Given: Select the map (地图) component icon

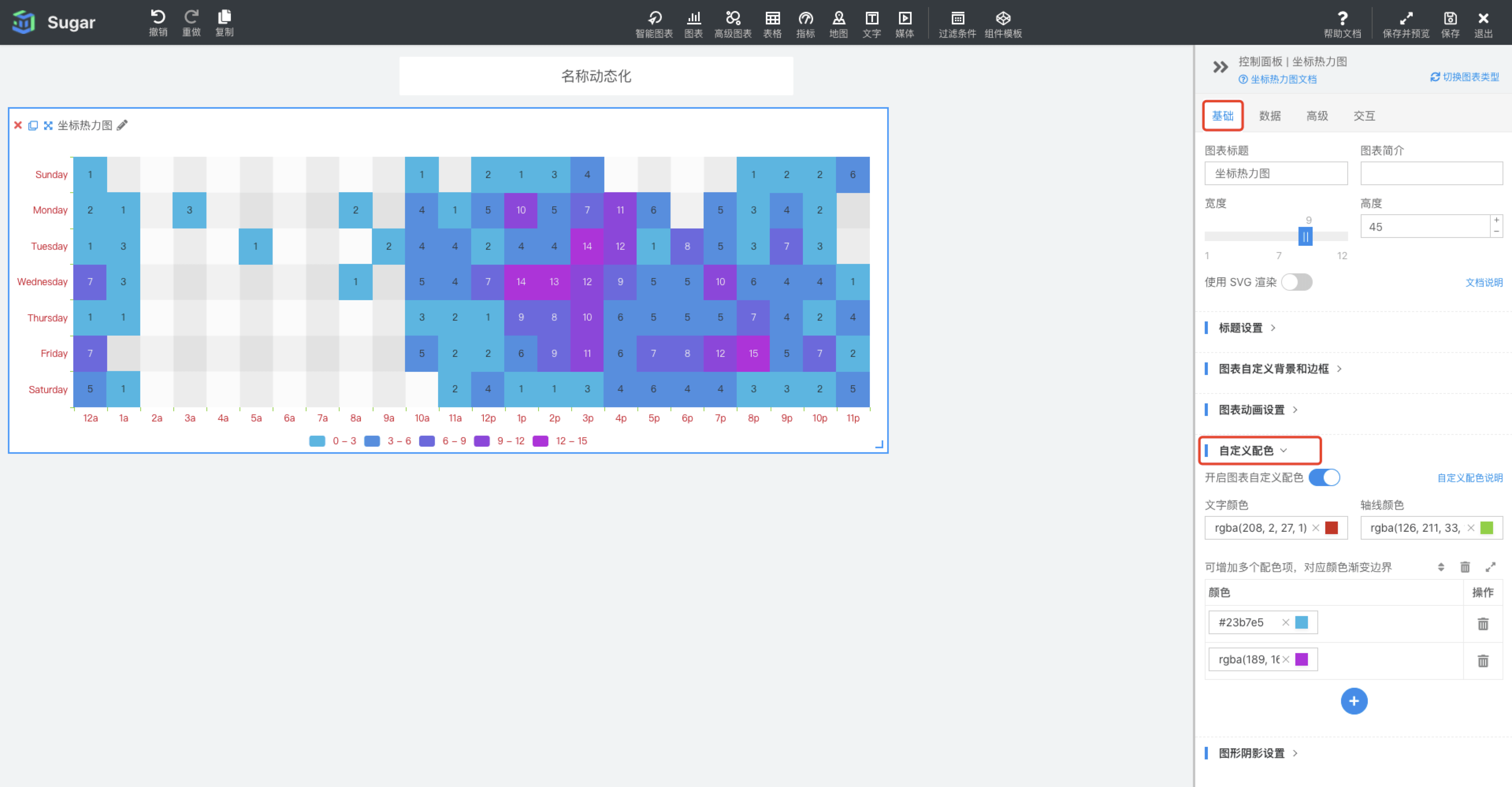Looking at the screenshot, I should pyautogui.click(x=838, y=25).
